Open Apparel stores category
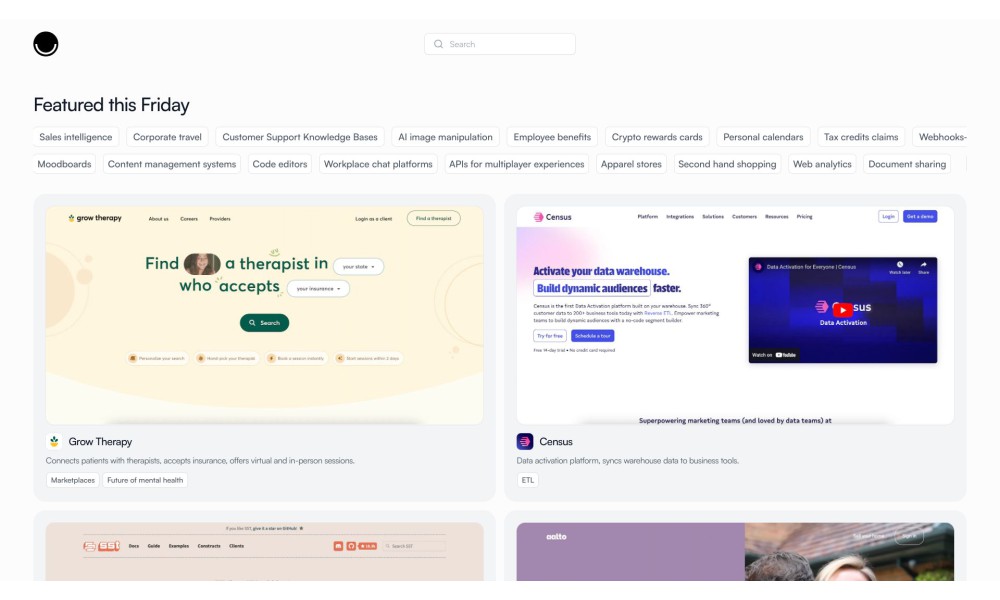Viewport: 1000px width, 600px height. [x=631, y=164]
